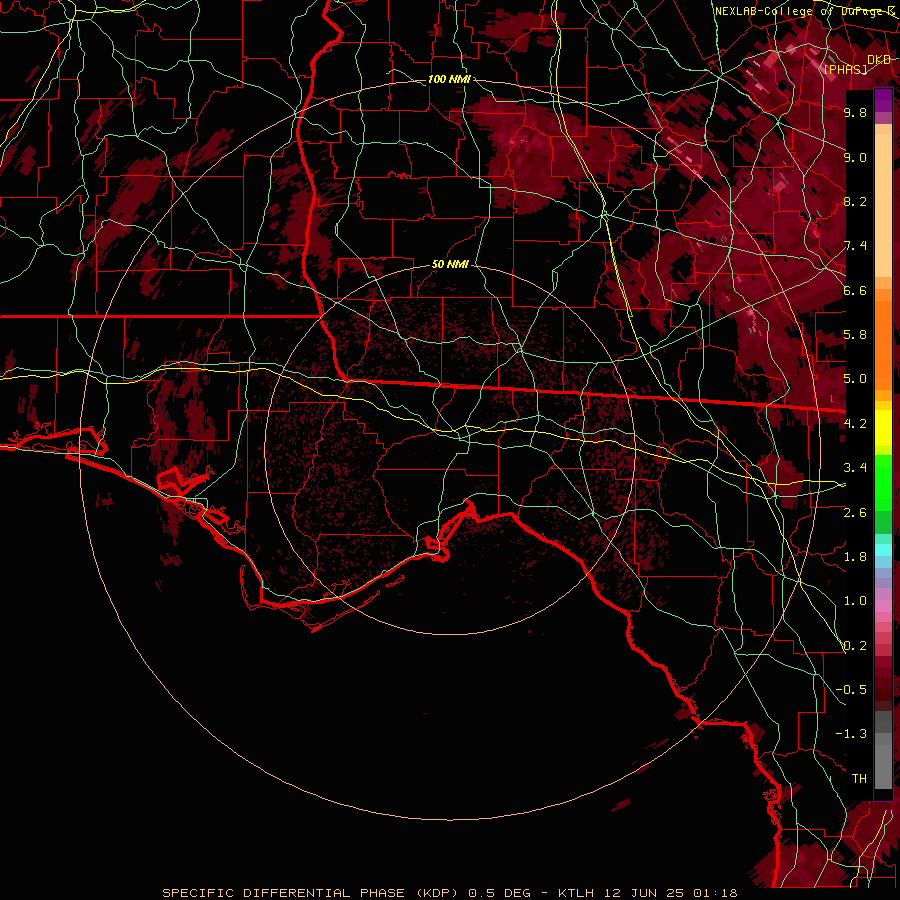Screen dimensions: 900x900
Task: Click the "TH" threshold label on scale
Action: (x=859, y=779)
